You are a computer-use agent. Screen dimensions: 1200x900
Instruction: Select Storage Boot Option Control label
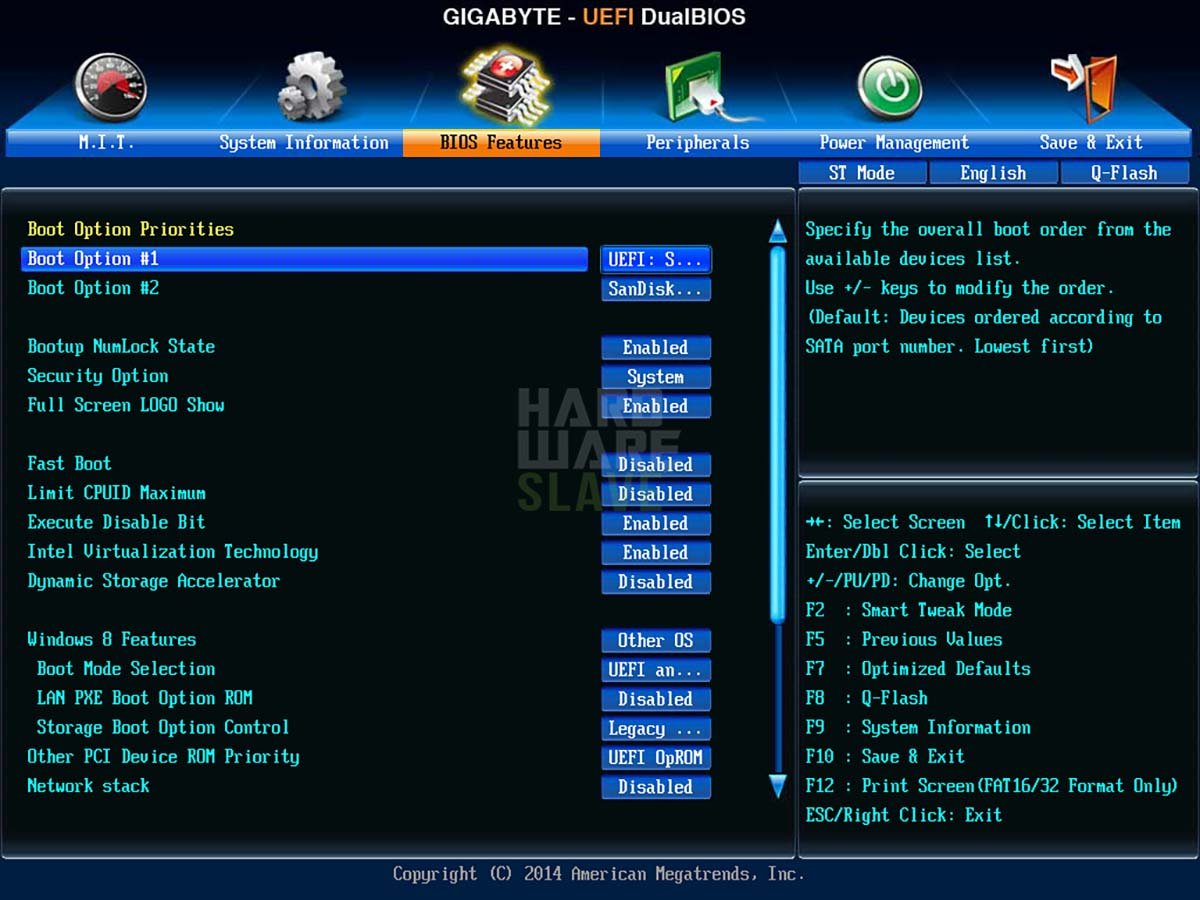(163, 727)
